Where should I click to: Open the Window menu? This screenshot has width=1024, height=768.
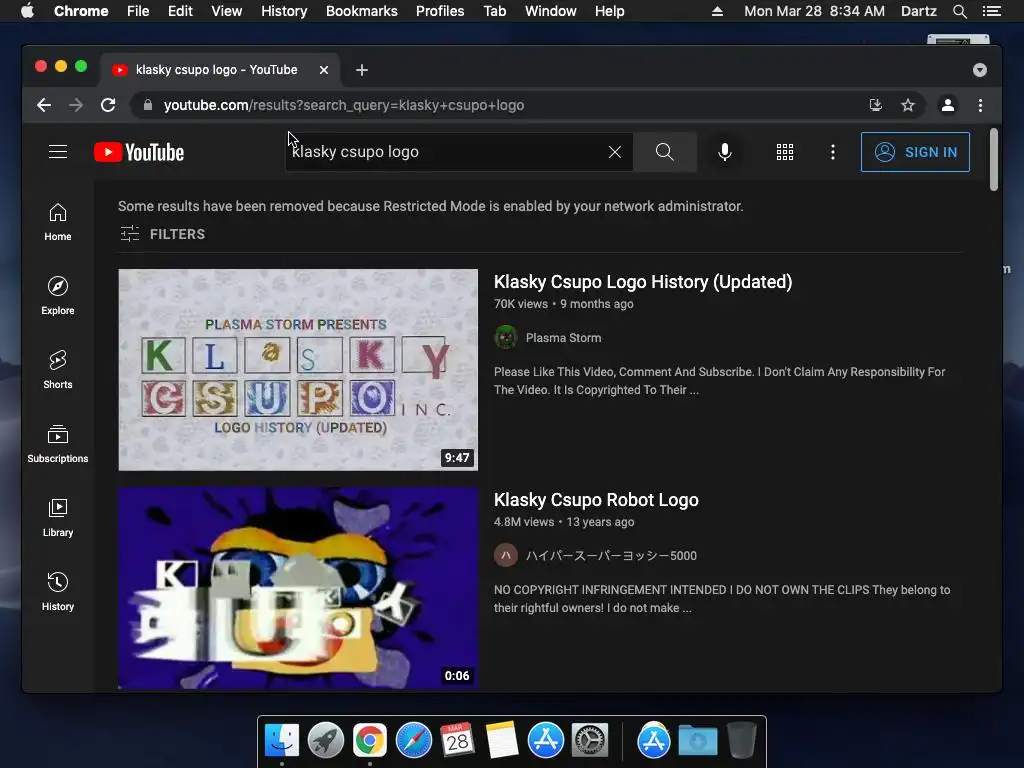click(551, 11)
